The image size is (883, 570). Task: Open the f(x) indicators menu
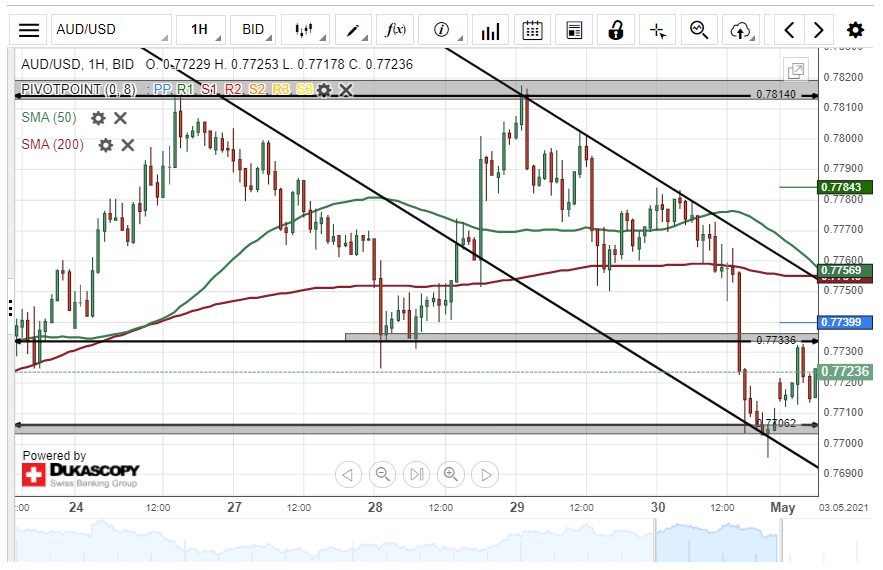tap(395, 30)
